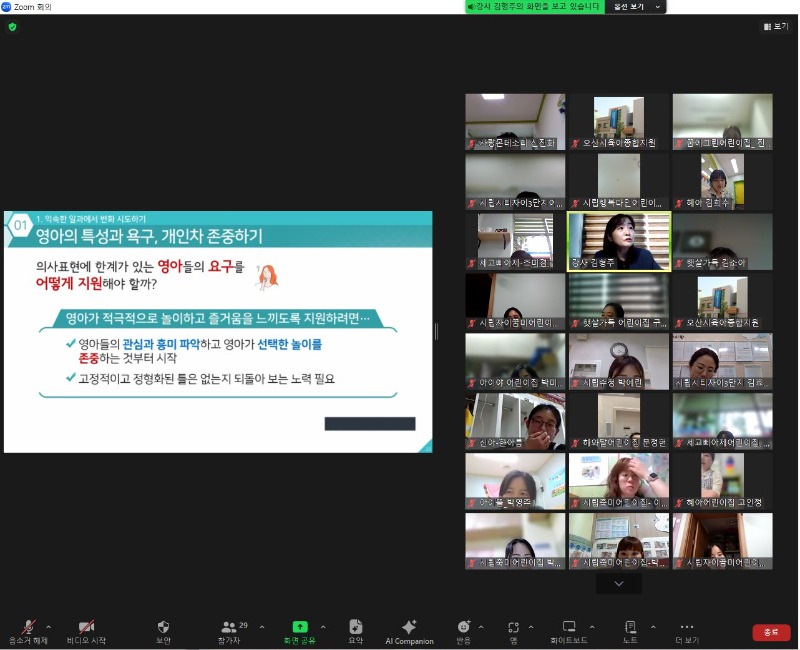Viewport: 800px width, 650px height.
Task: Open the 화이트보드 whiteboard icon
Action: click(x=569, y=627)
